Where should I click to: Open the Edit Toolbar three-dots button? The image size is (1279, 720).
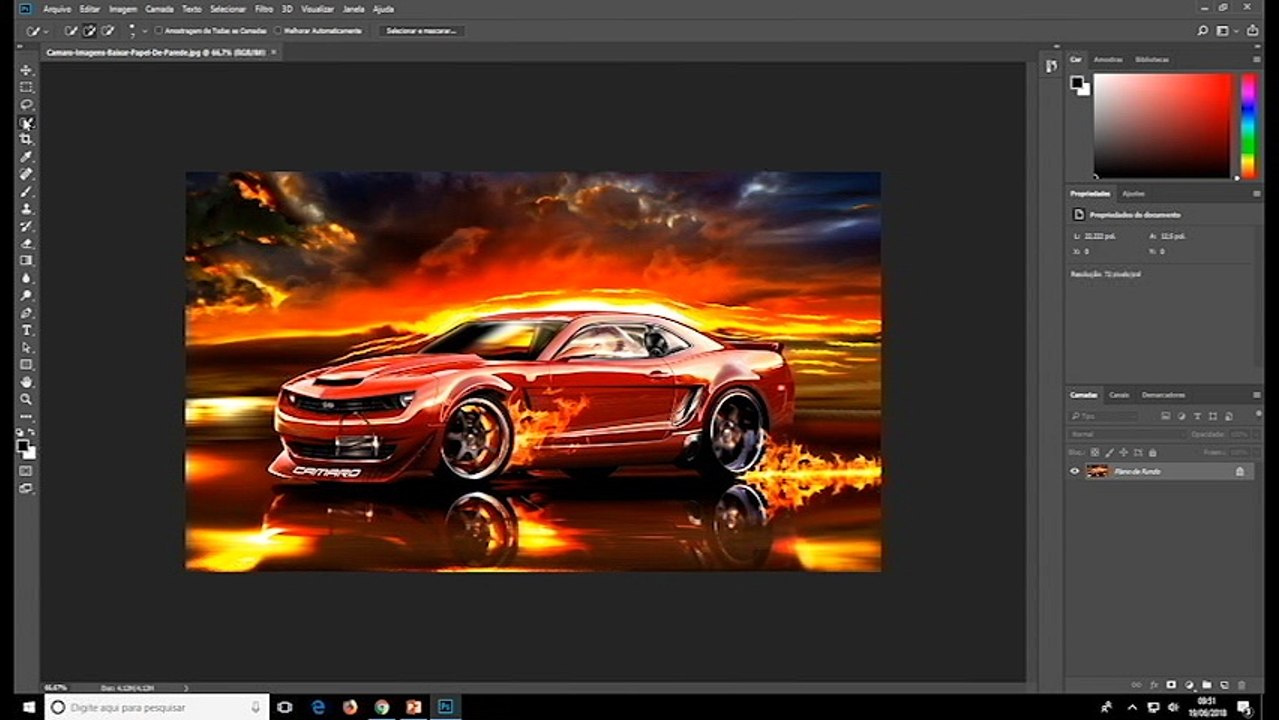pyautogui.click(x=26, y=416)
